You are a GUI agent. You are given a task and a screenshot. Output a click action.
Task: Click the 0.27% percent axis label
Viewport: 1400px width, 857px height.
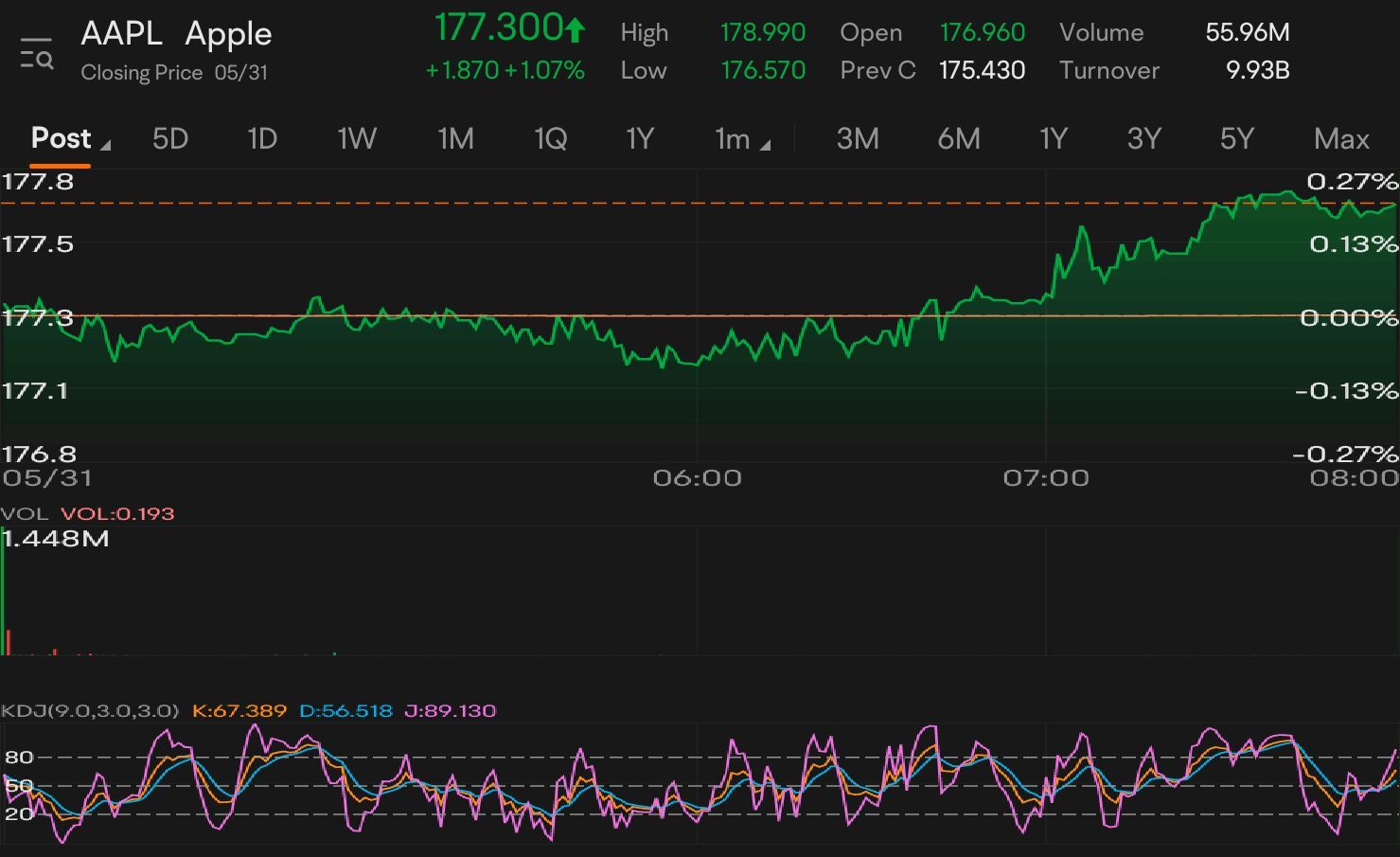click(x=1353, y=182)
